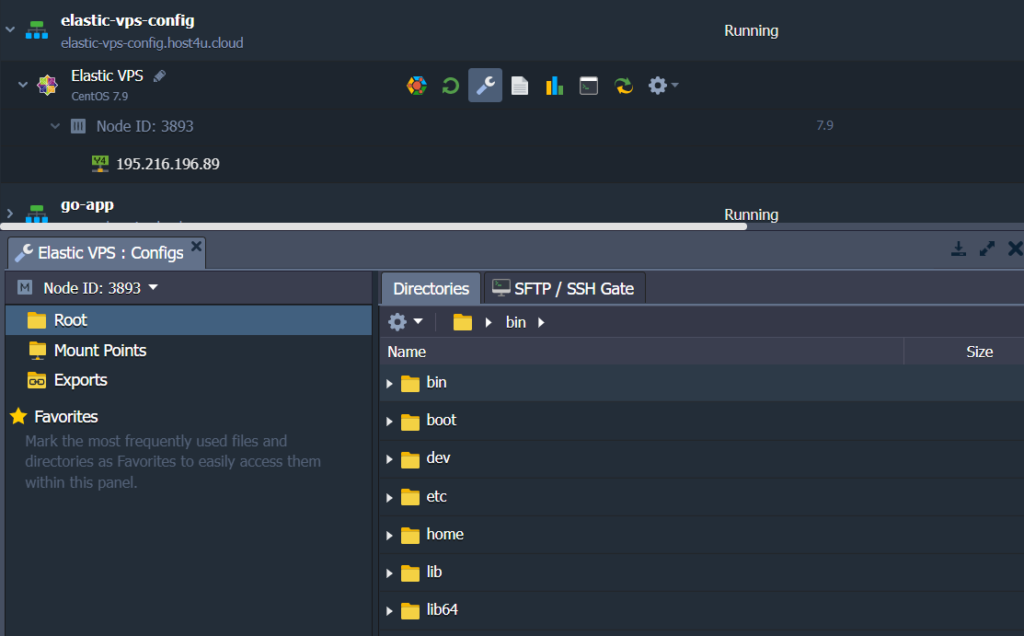This screenshot has height=636, width=1024.
Task: Click the expand panel arrows icon
Action: (x=987, y=249)
